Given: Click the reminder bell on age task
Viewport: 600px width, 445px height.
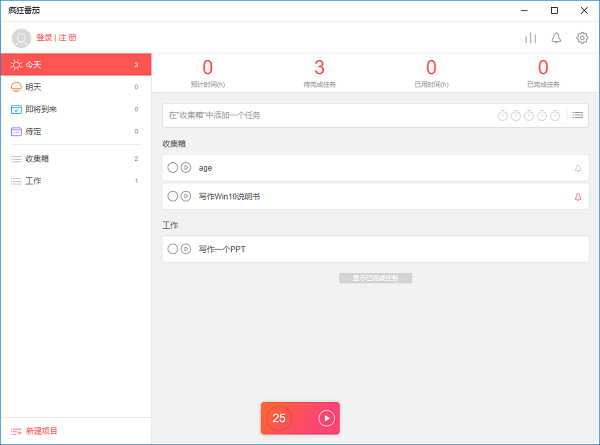Looking at the screenshot, I should click(x=578, y=168).
